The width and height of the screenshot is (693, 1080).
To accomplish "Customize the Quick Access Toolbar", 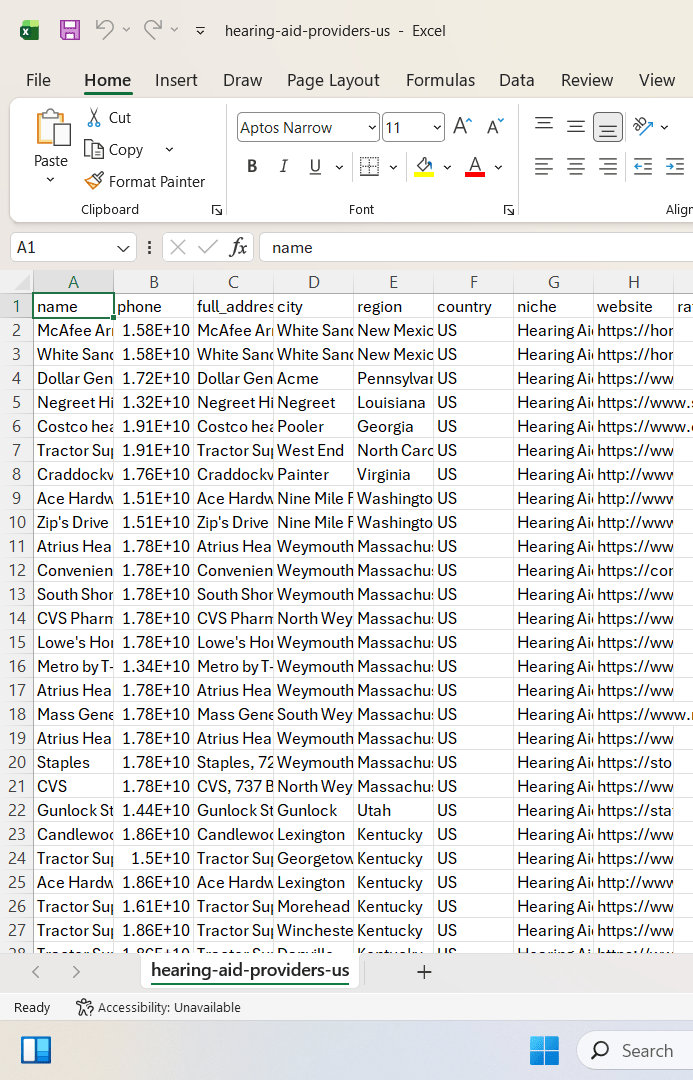I will tap(200, 30).
